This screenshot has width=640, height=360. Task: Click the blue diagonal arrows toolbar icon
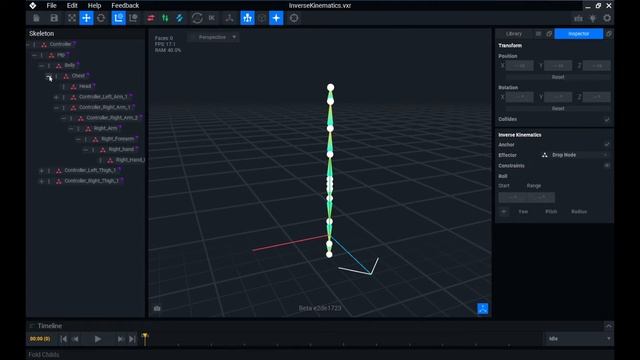(x=179, y=18)
